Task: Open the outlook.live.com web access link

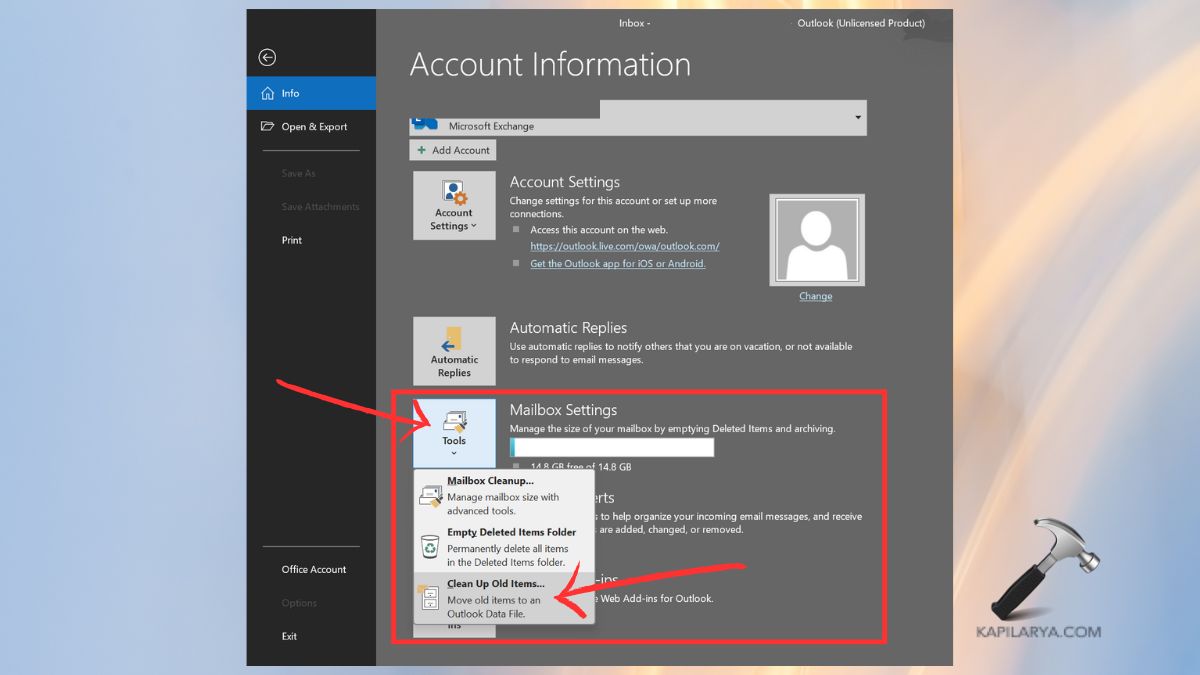Action: [624, 245]
